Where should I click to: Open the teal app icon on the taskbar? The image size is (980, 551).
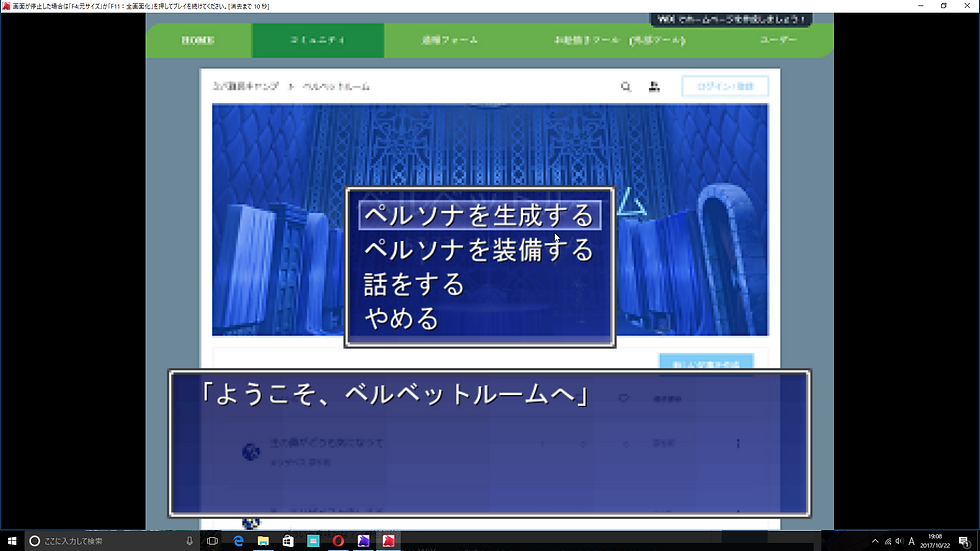[313, 541]
